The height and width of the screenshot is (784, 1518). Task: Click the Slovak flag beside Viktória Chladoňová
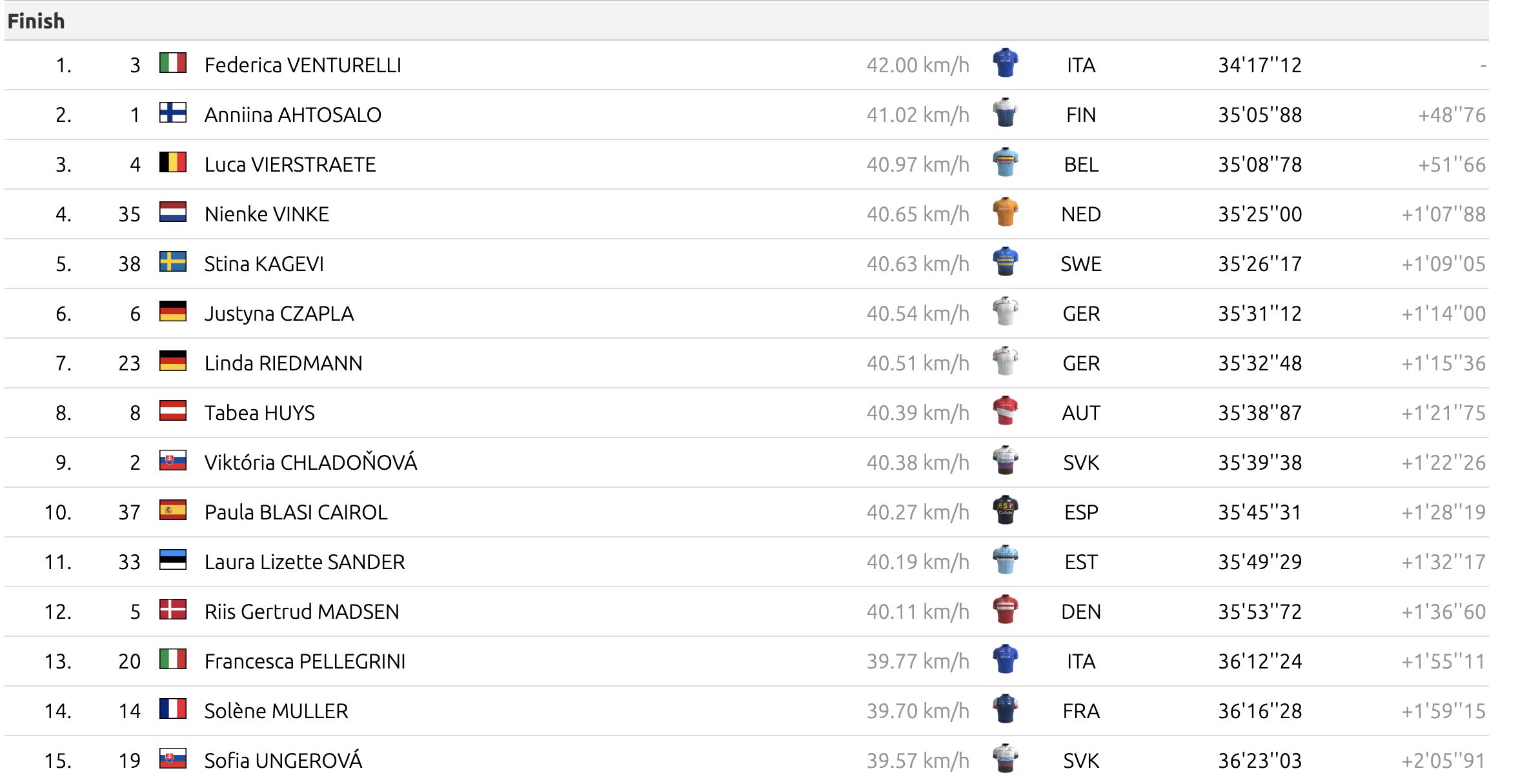coord(172,461)
